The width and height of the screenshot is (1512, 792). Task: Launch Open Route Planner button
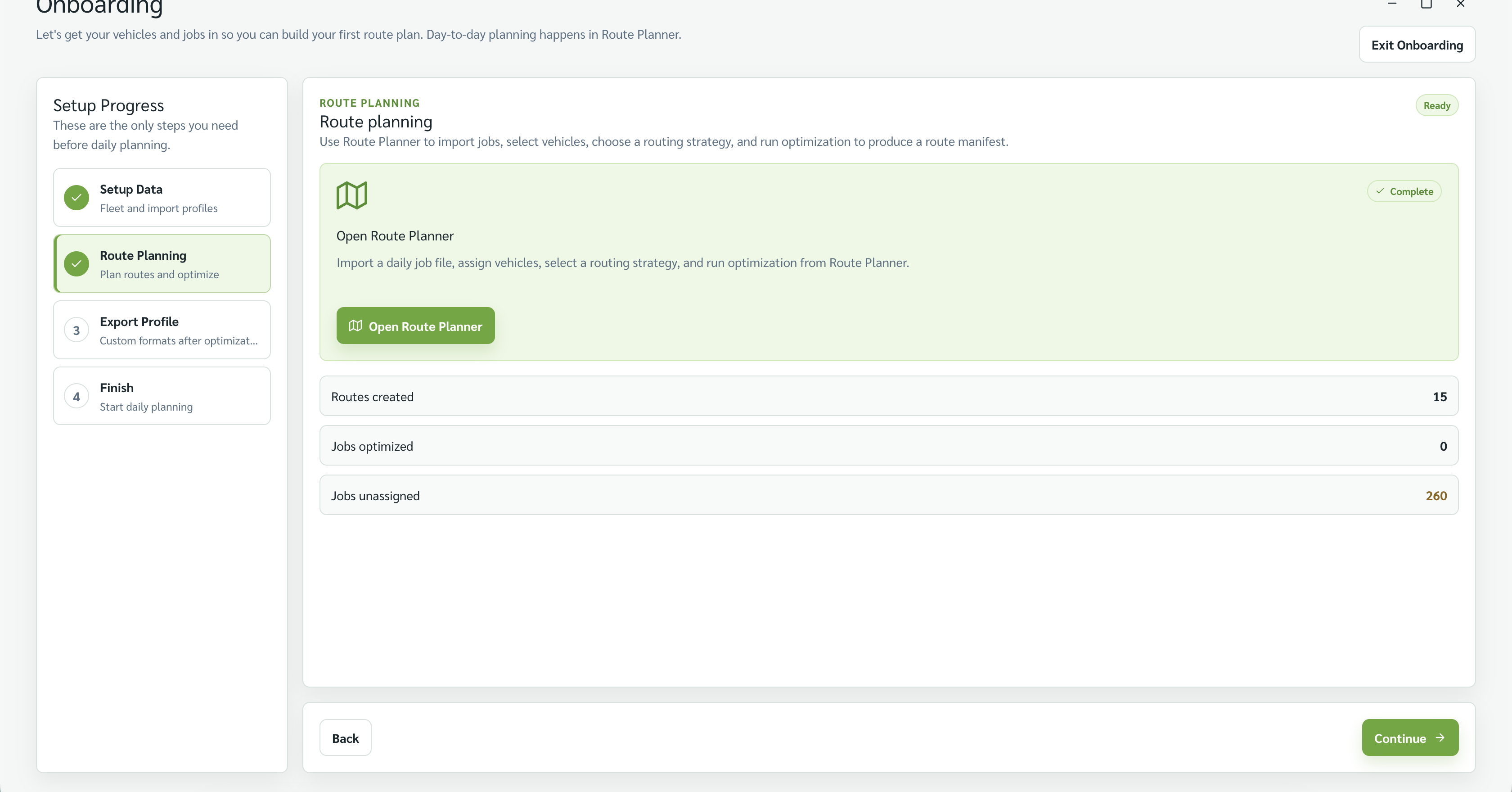(x=415, y=326)
